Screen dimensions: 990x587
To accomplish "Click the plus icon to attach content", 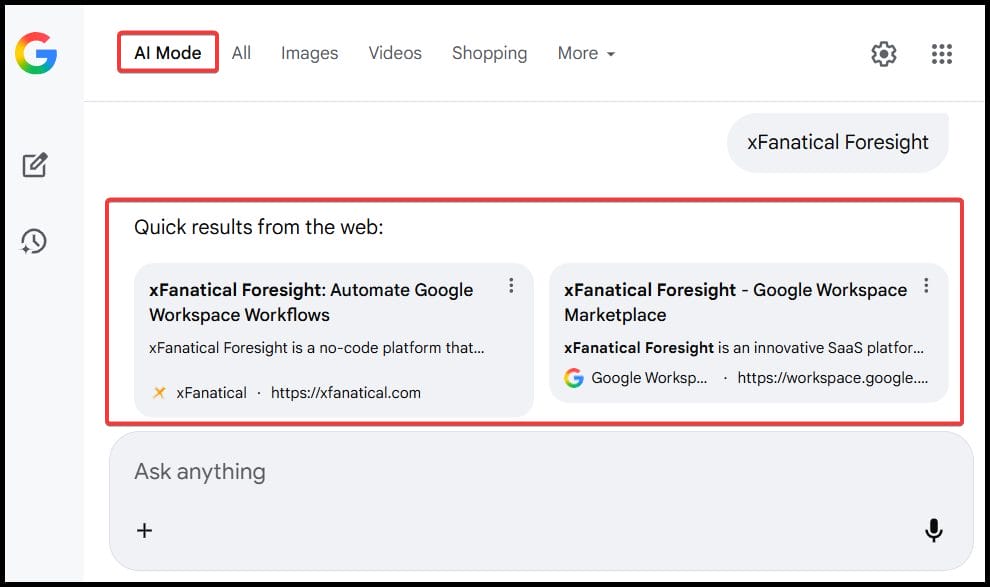I will click(145, 531).
